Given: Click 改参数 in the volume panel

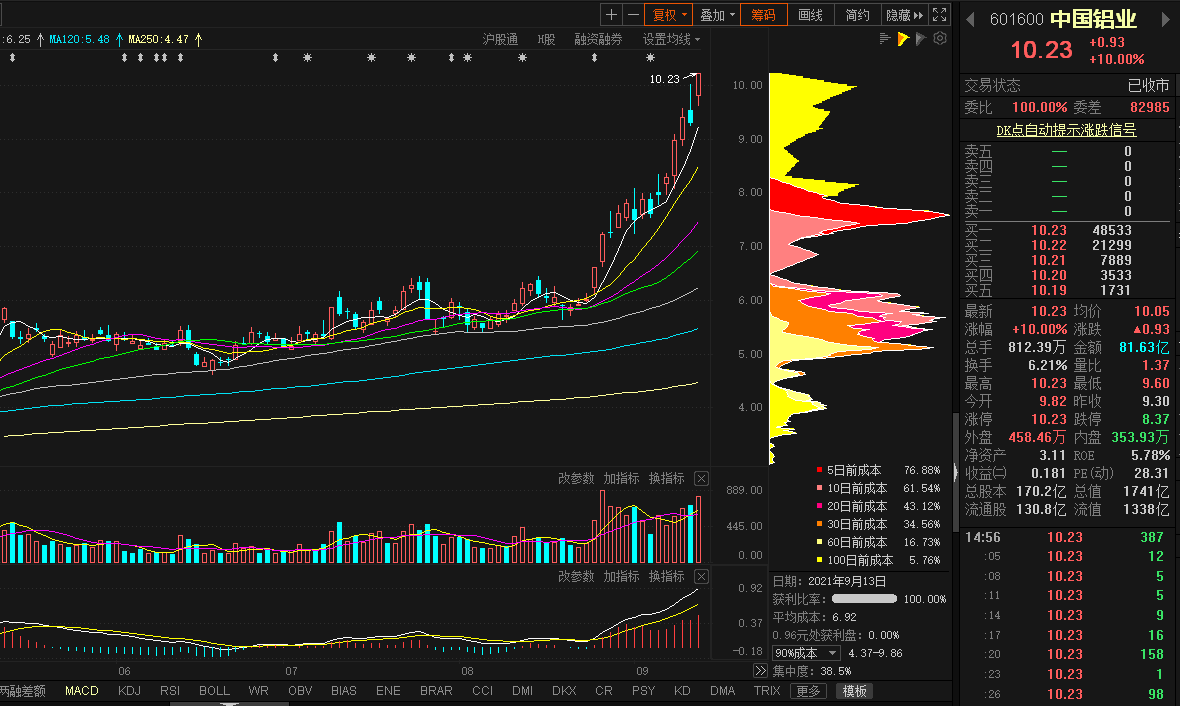Looking at the screenshot, I should pyautogui.click(x=576, y=479).
